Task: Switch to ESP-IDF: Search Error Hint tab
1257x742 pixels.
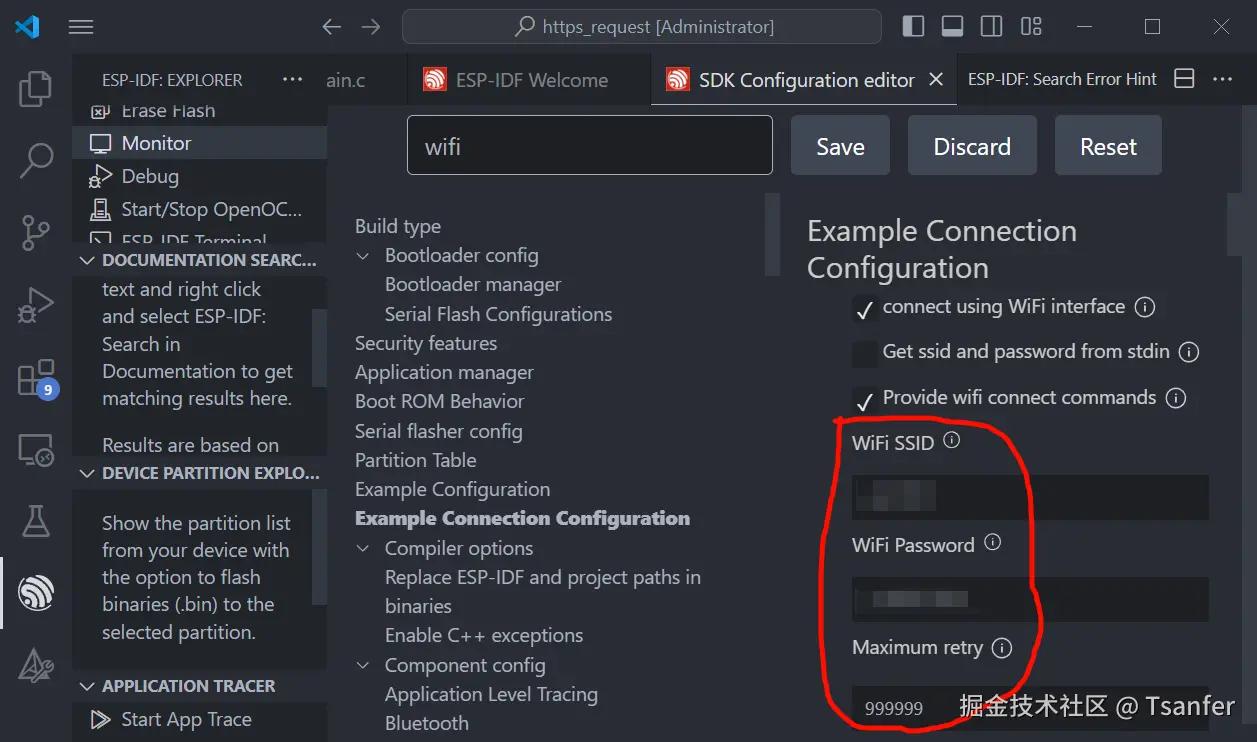Action: pyautogui.click(x=1062, y=79)
